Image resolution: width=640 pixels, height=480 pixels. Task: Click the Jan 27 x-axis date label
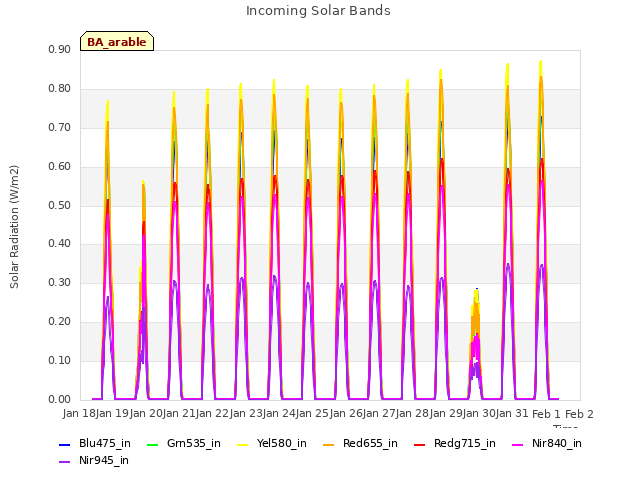coord(380,414)
